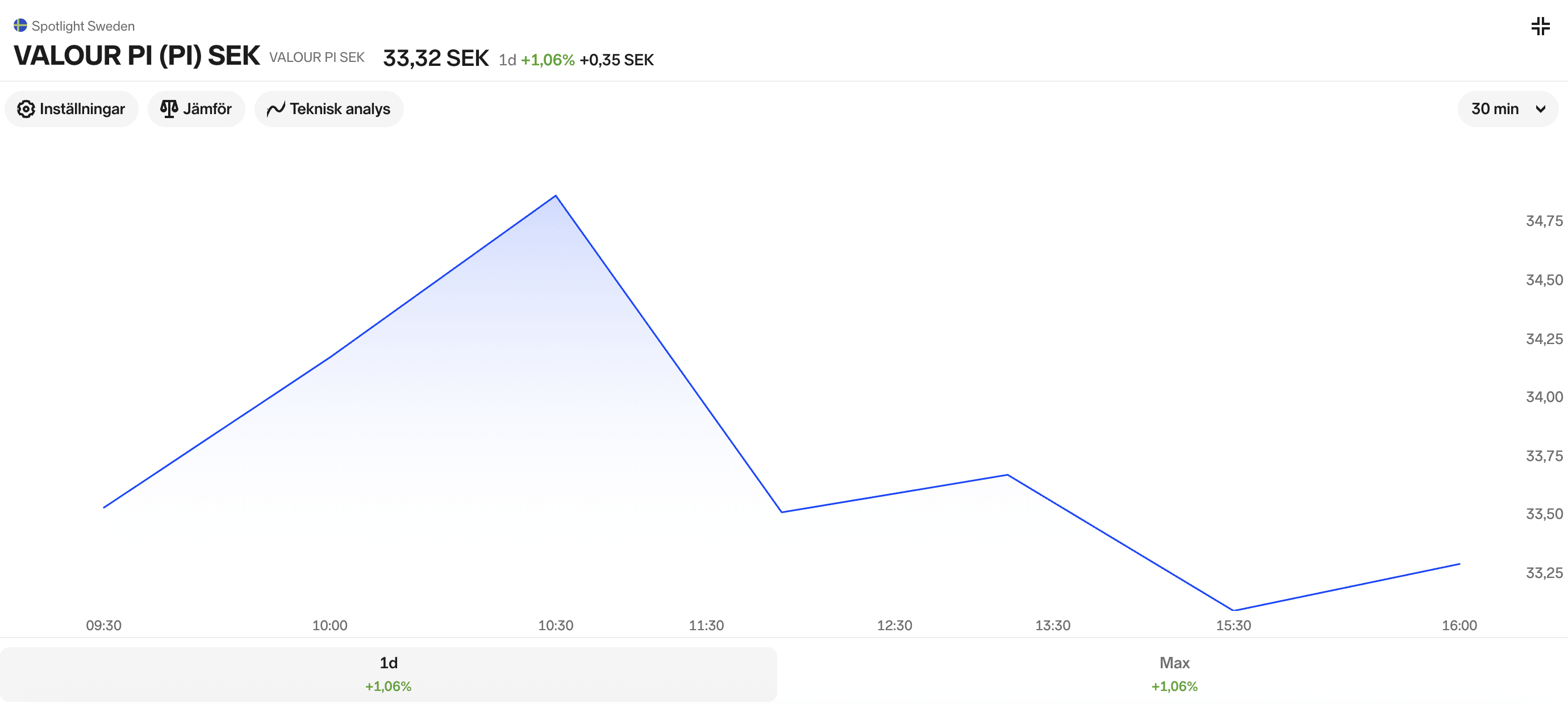Image resolution: width=1568 pixels, height=704 pixels.
Task: Click the Jämför balance scale icon
Action: (x=169, y=109)
